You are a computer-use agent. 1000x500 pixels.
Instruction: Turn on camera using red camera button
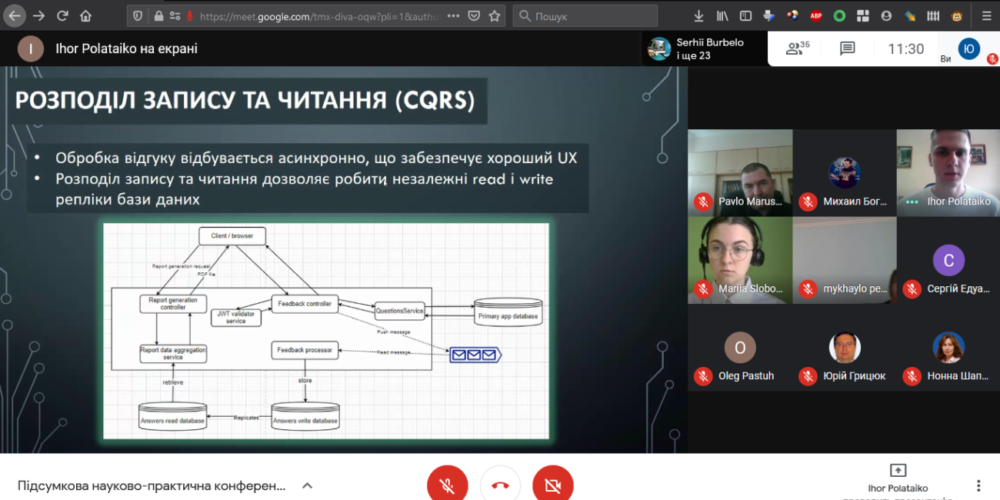[553, 485]
